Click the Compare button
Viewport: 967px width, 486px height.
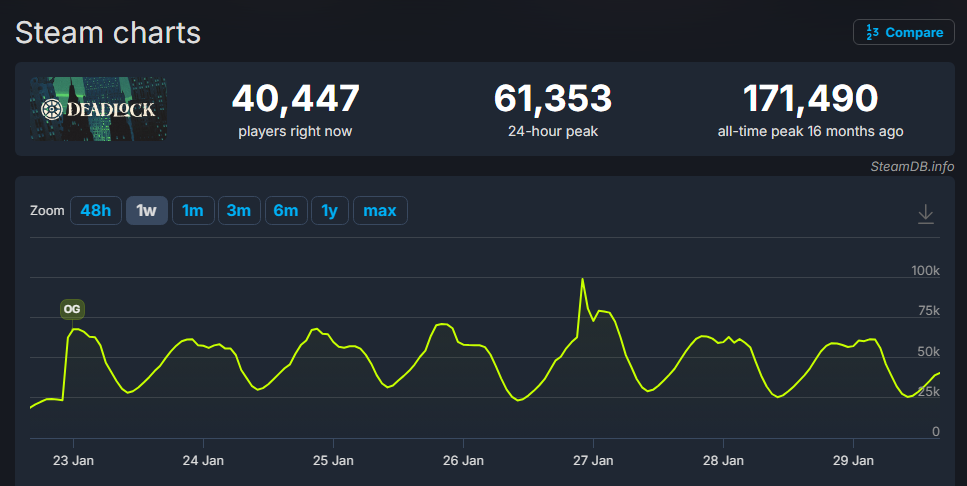point(903,32)
